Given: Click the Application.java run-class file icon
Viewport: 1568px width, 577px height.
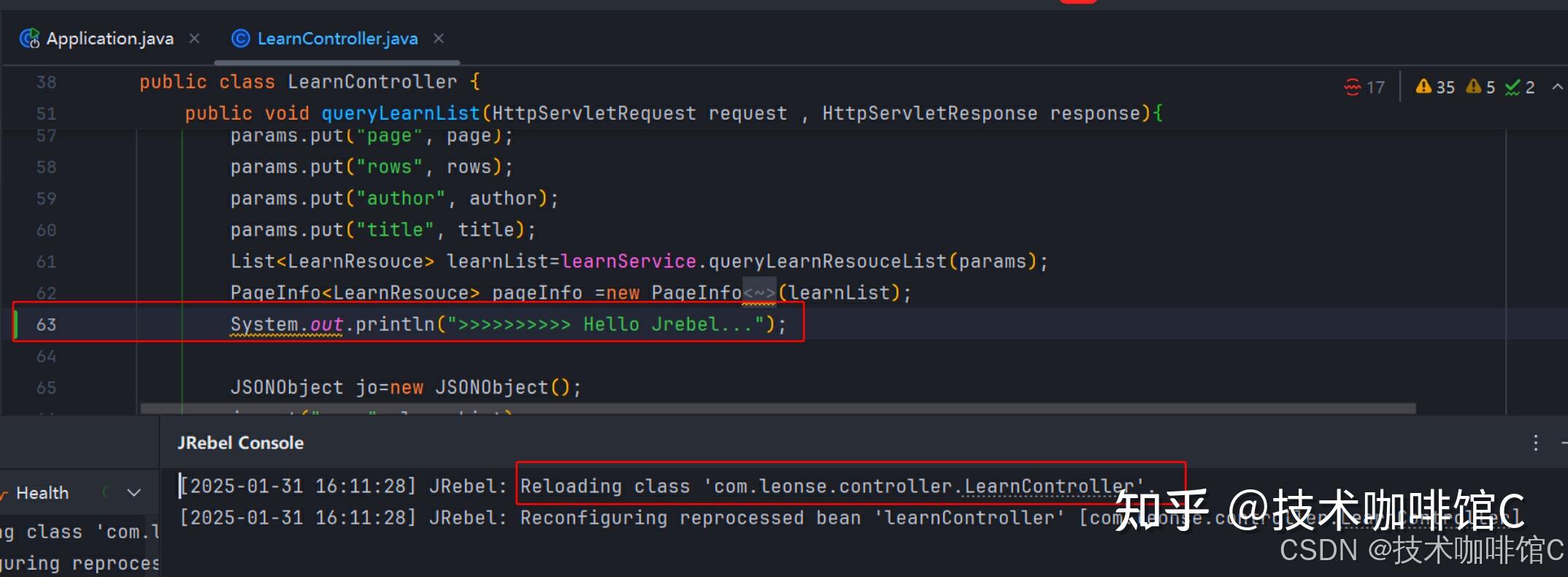Looking at the screenshot, I should click(x=30, y=38).
